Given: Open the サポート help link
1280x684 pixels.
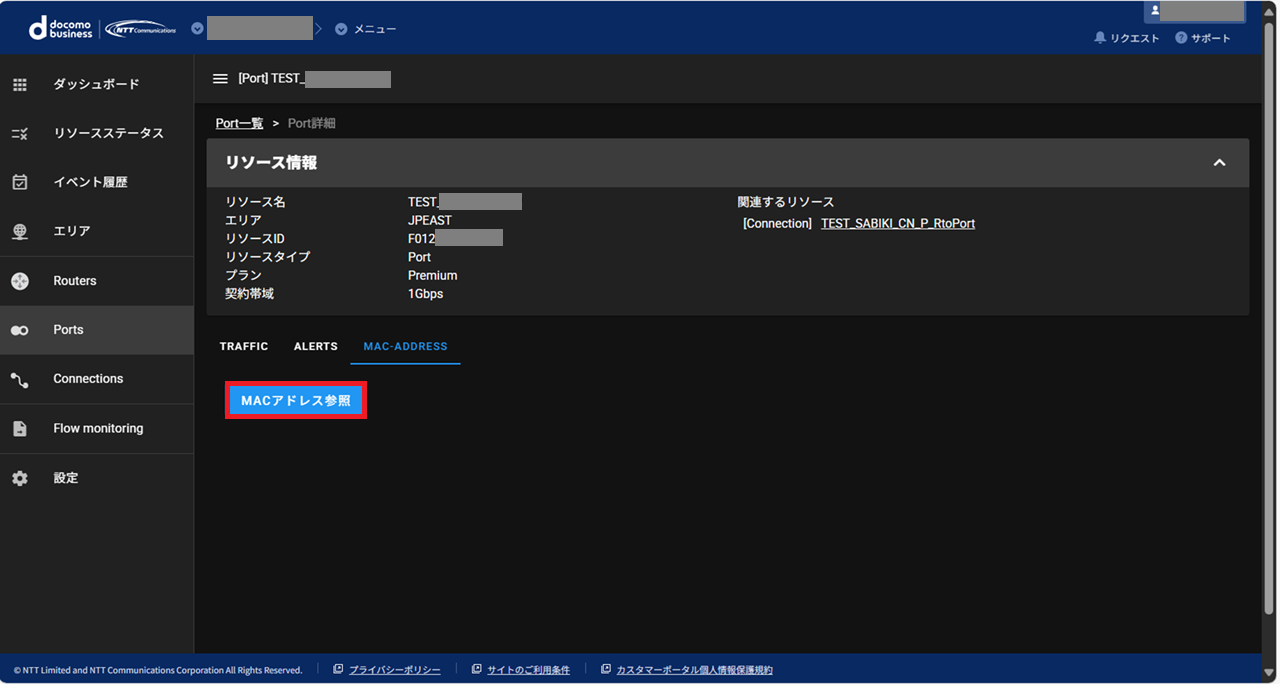Looking at the screenshot, I should [1203, 38].
